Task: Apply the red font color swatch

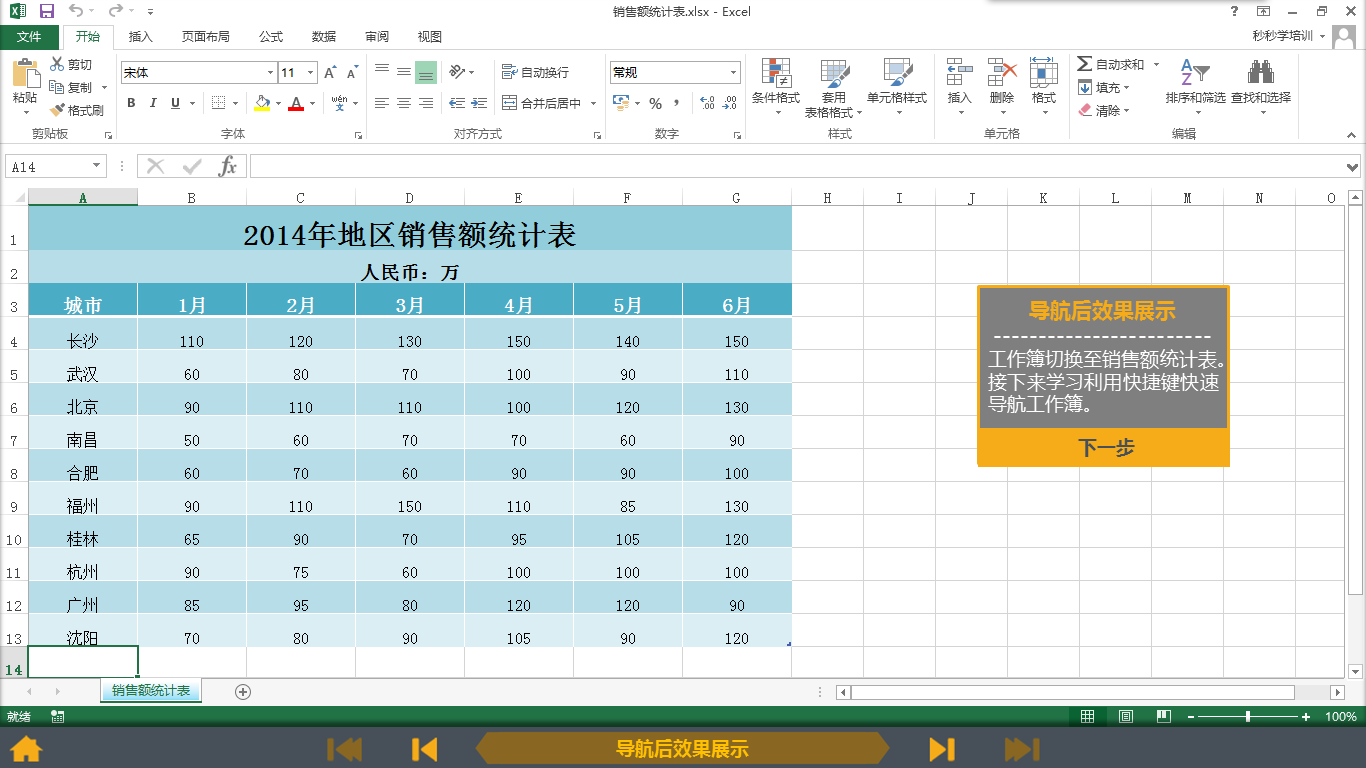Action: point(296,103)
